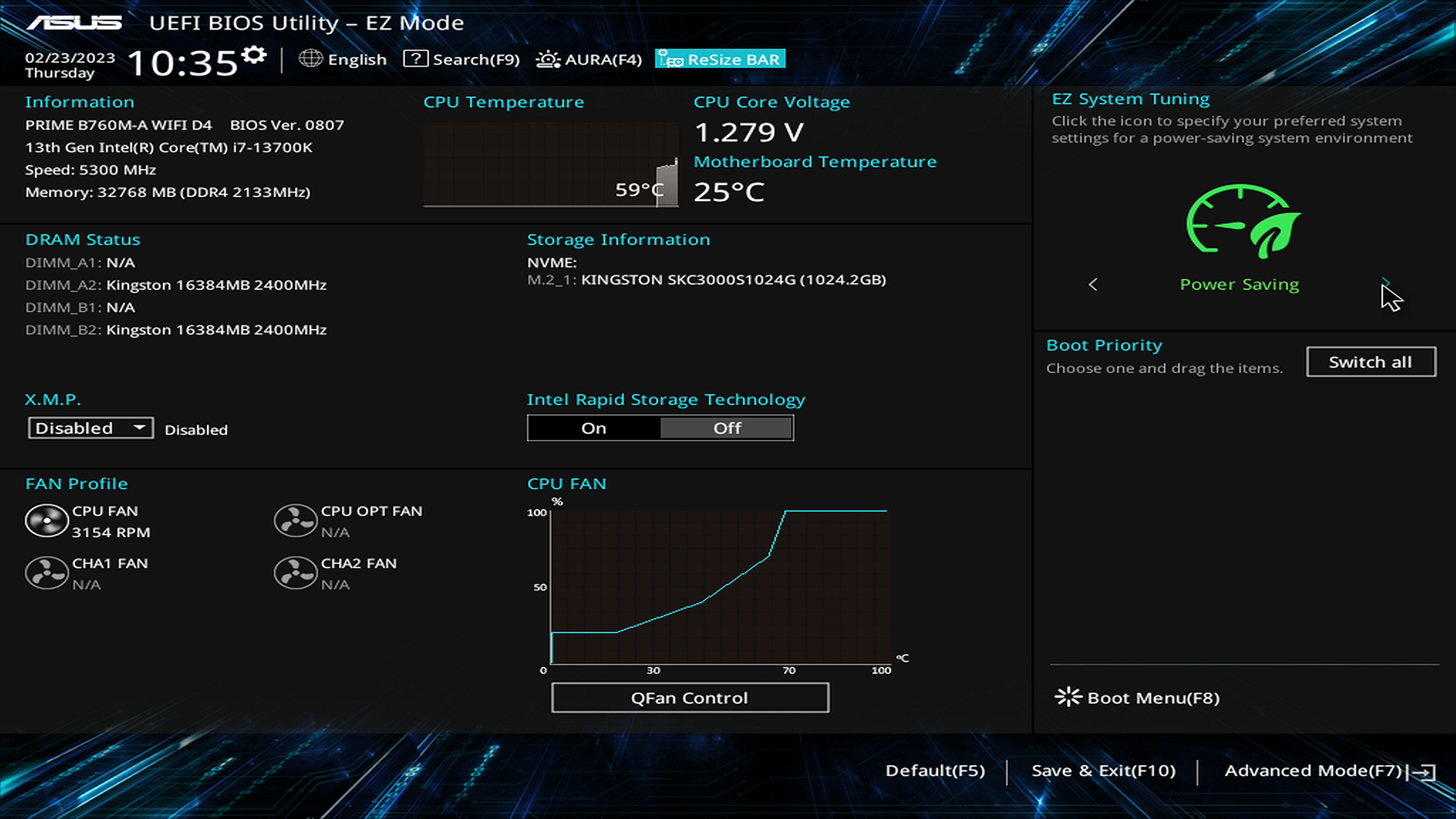Click the CPU OPT FAN icon

click(295, 522)
